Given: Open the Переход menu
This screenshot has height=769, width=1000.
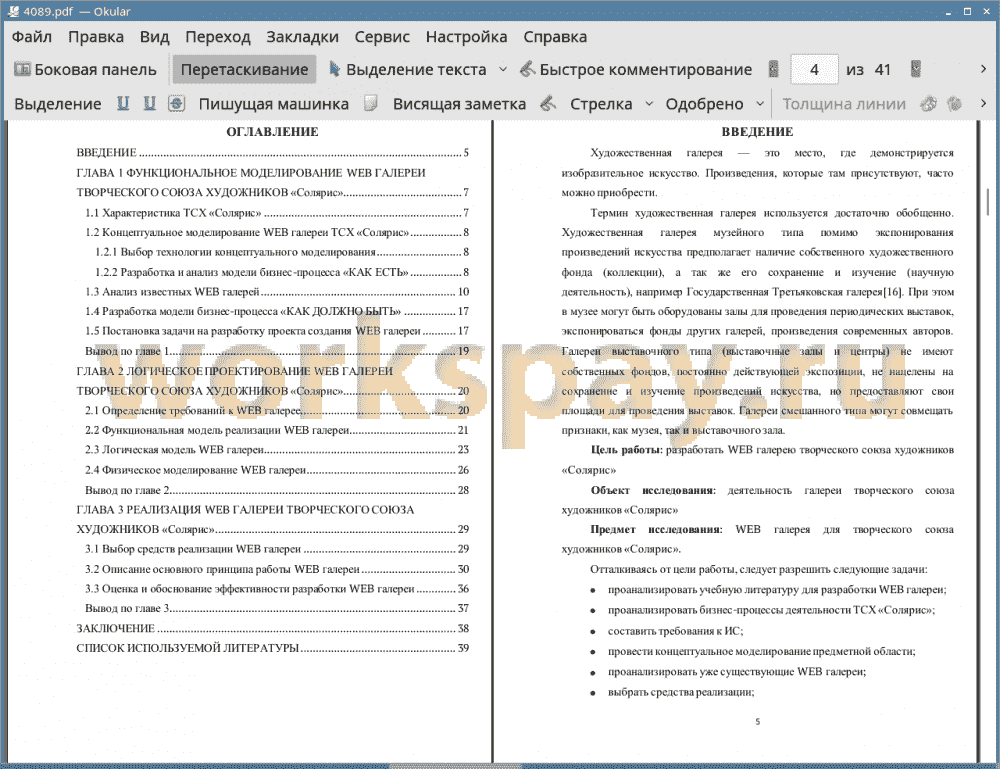Looking at the screenshot, I should click(217, 37).
